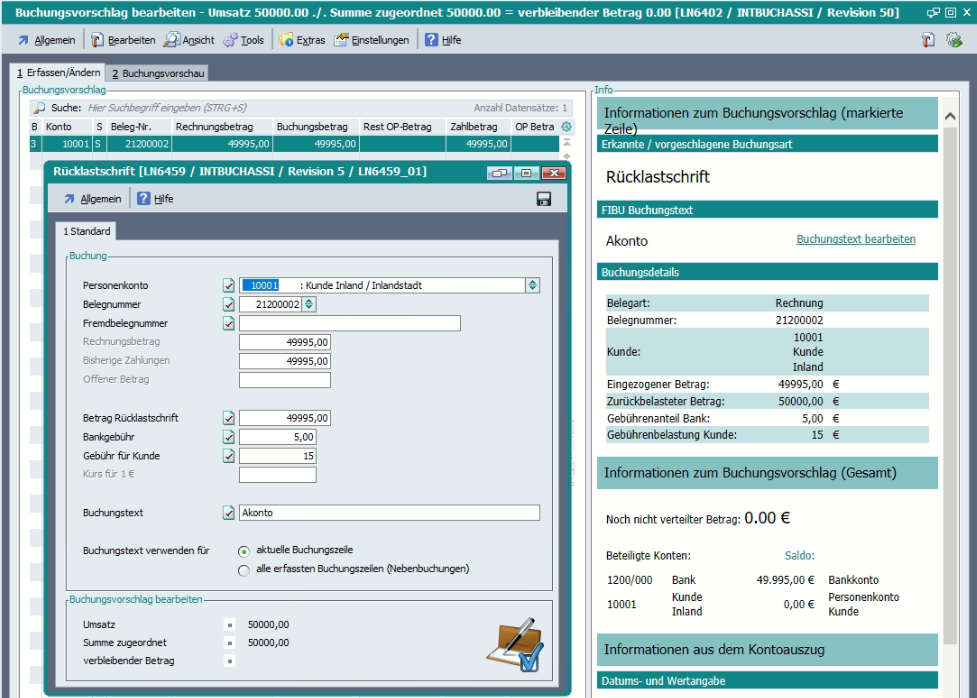977x698 pixels.
Task: Select the 'aktuelle Buchungszeile' radio option
Action: click(244, 551)
